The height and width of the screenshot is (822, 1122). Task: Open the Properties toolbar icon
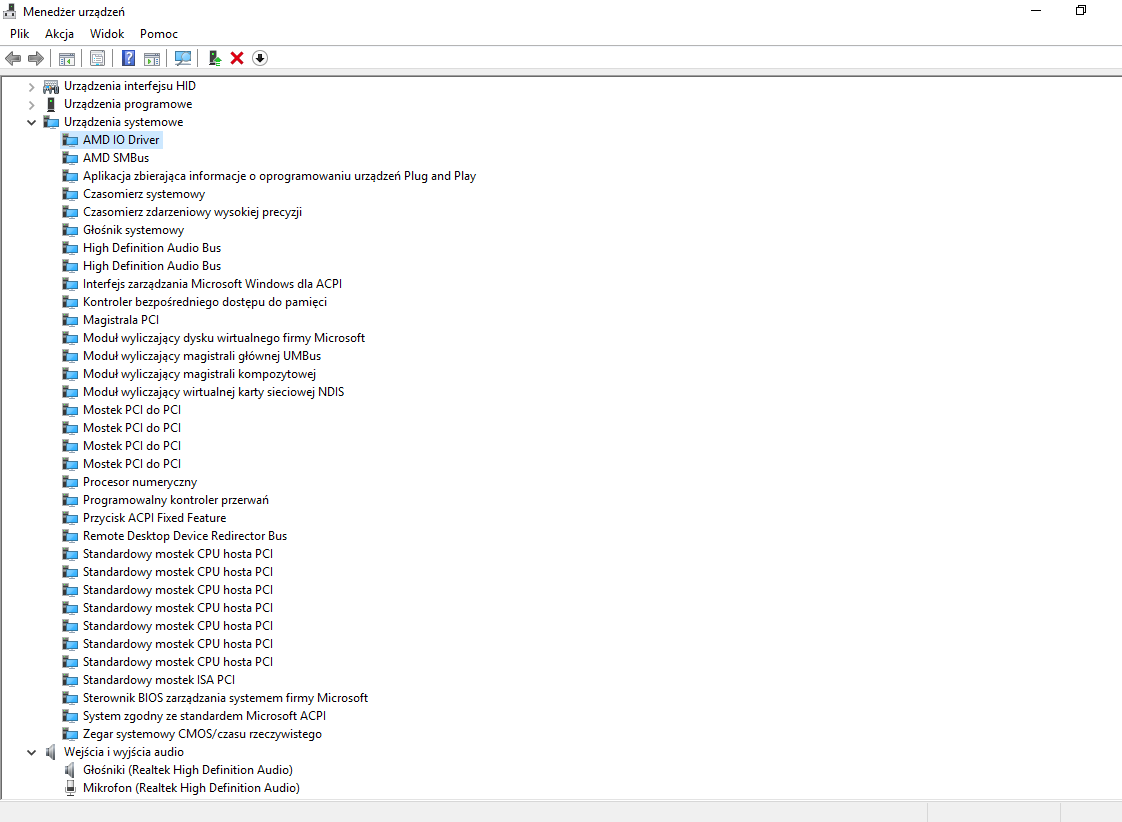[97, 59]
